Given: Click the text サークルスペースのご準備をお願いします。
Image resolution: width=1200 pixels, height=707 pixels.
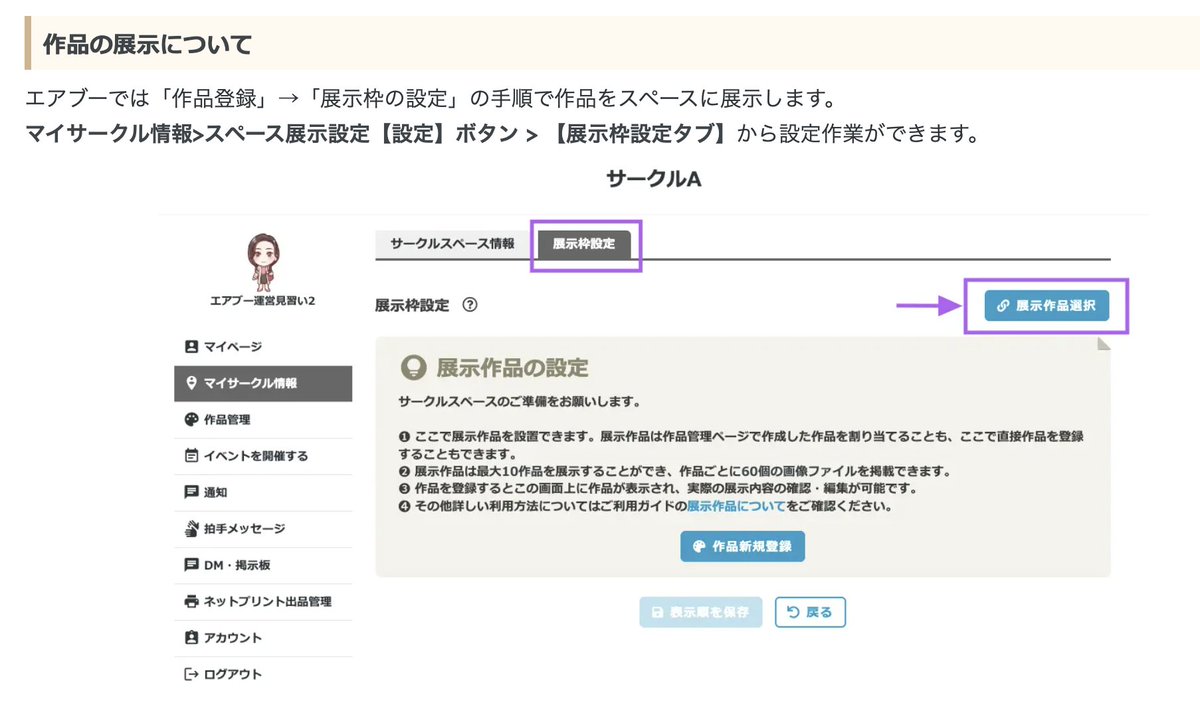Looking at the screenshot, I should click(519, 401).
